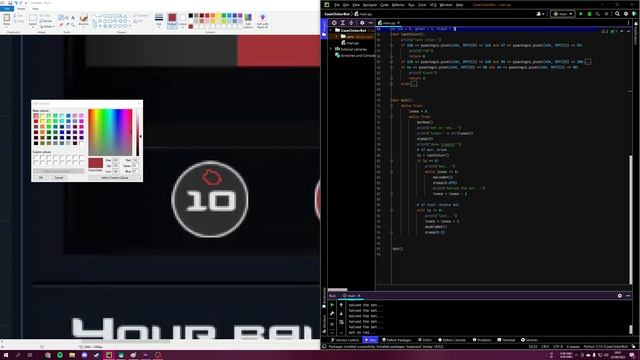
Task: Open the Python Packages tool tab
Action: (397, 340)
